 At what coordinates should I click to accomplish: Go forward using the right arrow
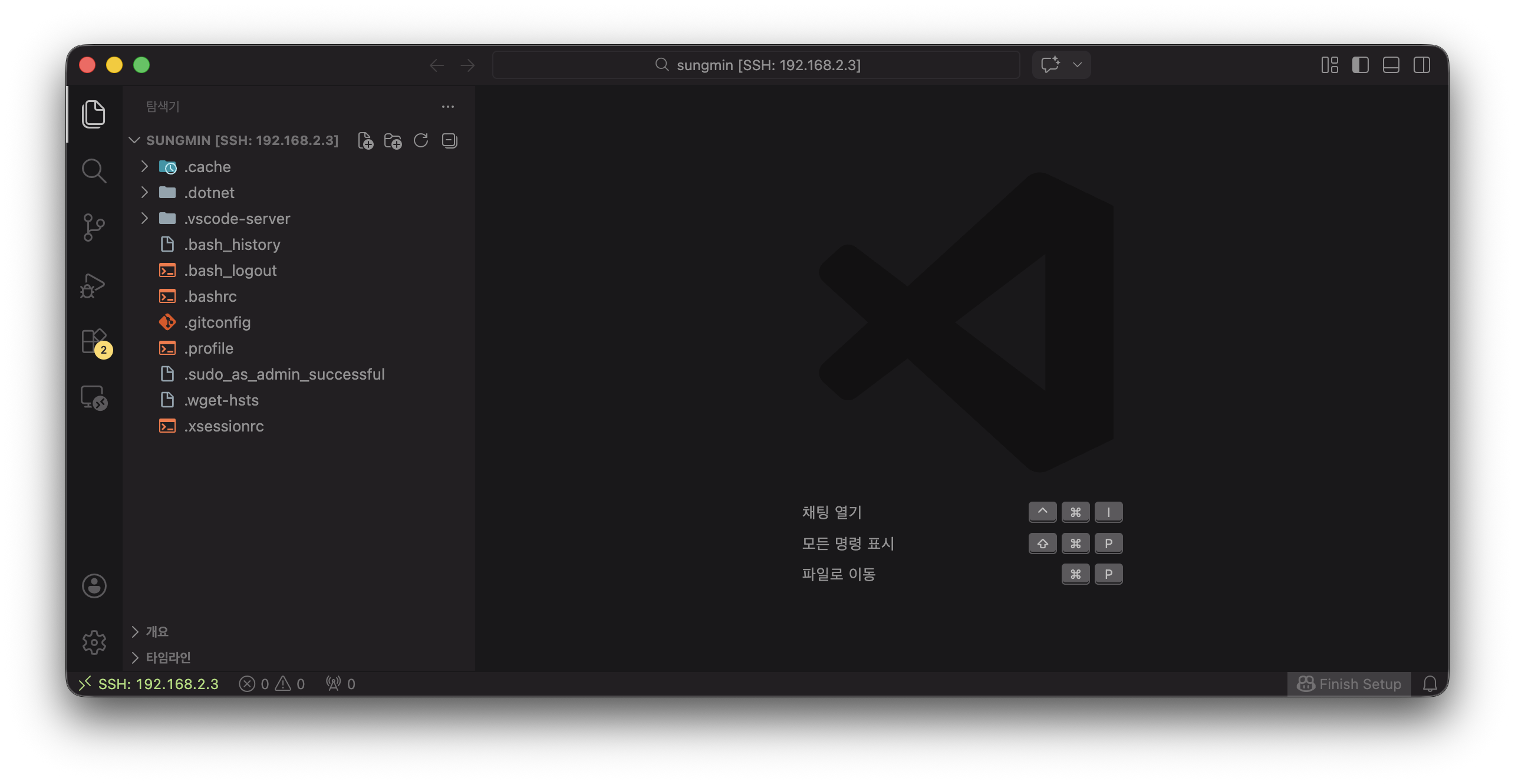click(x=467, y=65)
